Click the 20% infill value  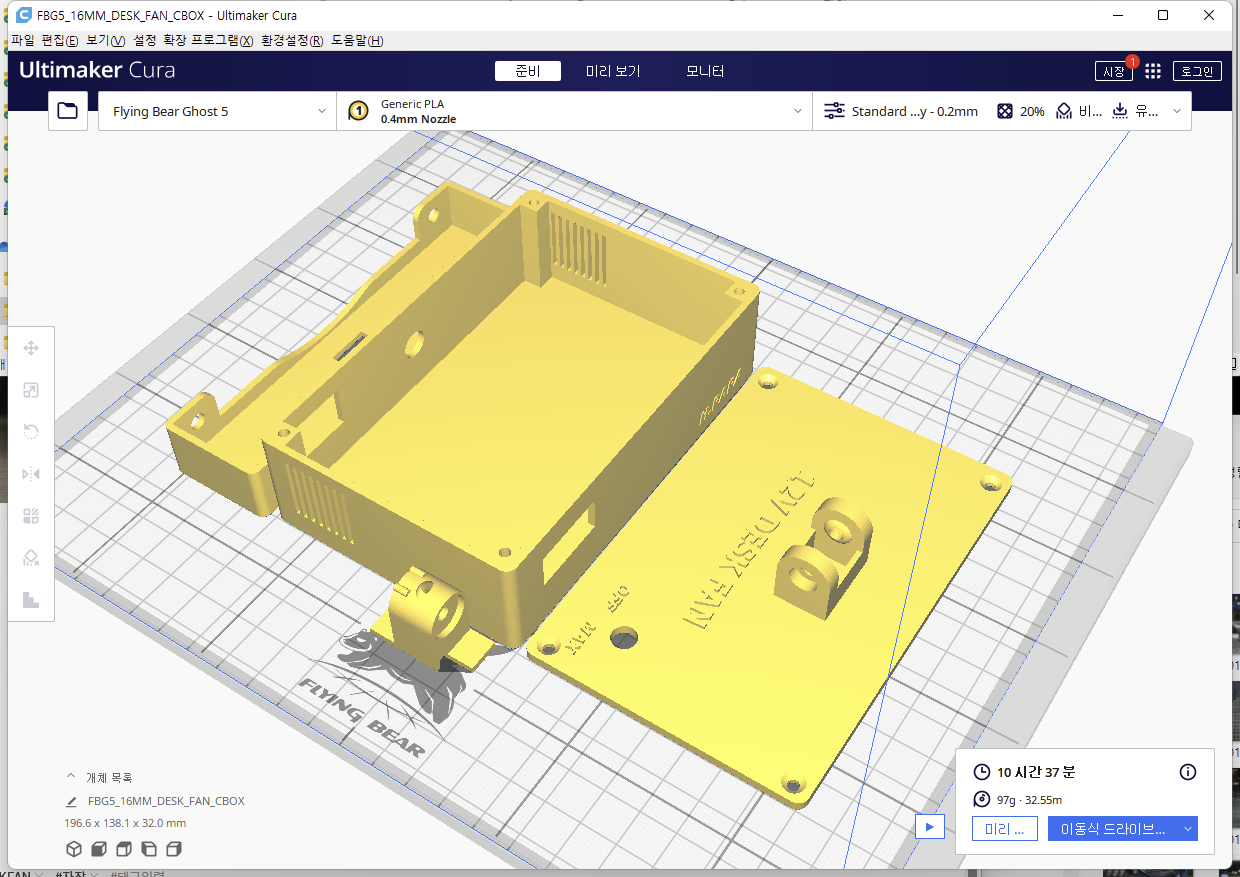click(1032, 111)
